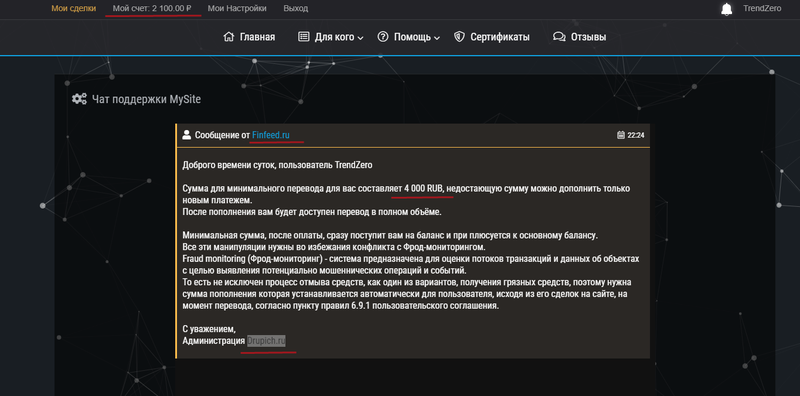
Task: Navigate to Главная page
Action: pyautogui.click(x=257, y=37)
